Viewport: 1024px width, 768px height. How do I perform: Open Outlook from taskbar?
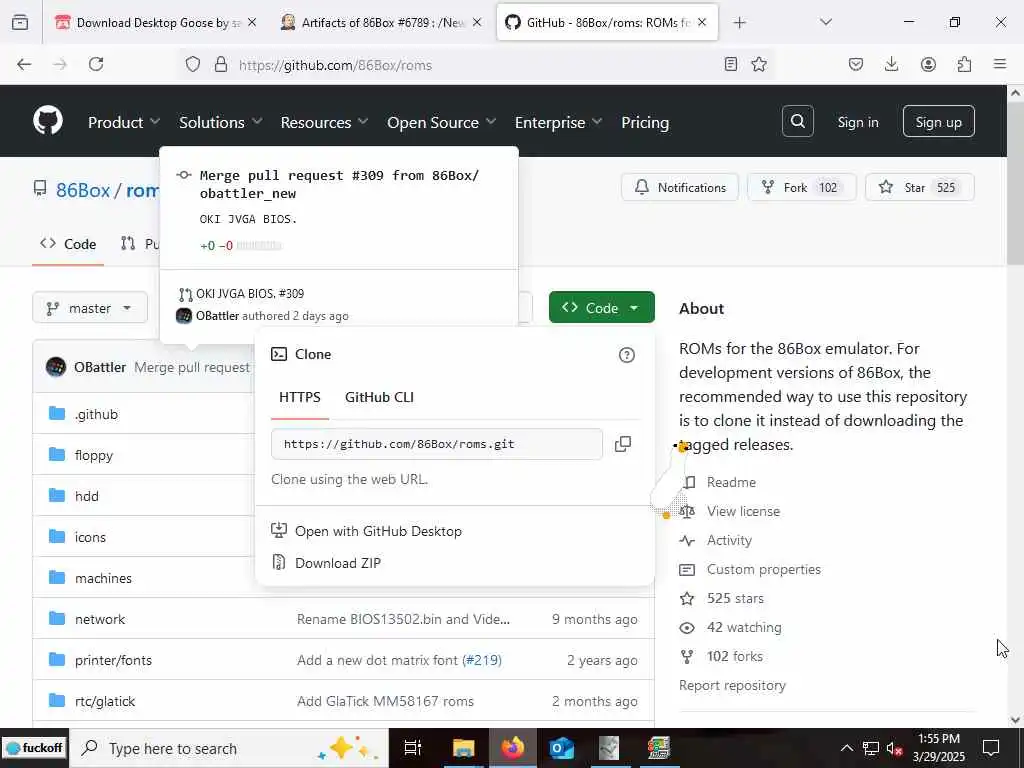561,748
